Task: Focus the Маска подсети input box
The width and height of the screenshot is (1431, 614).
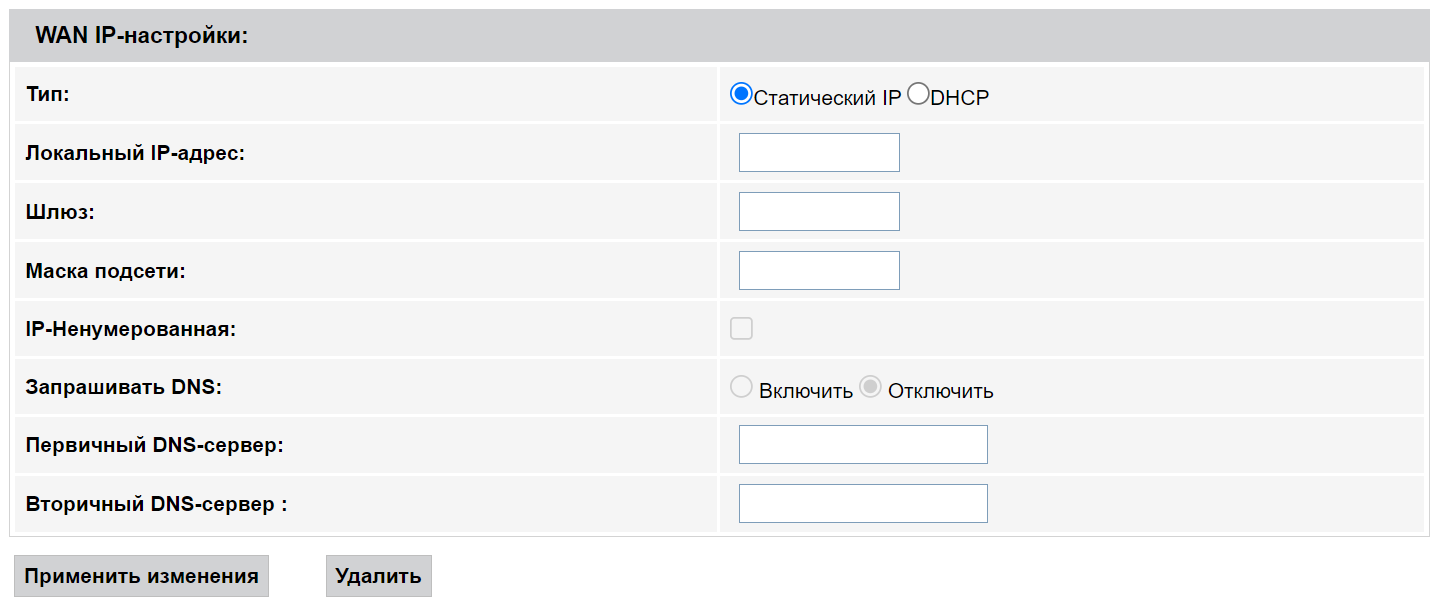Action: 819,271
